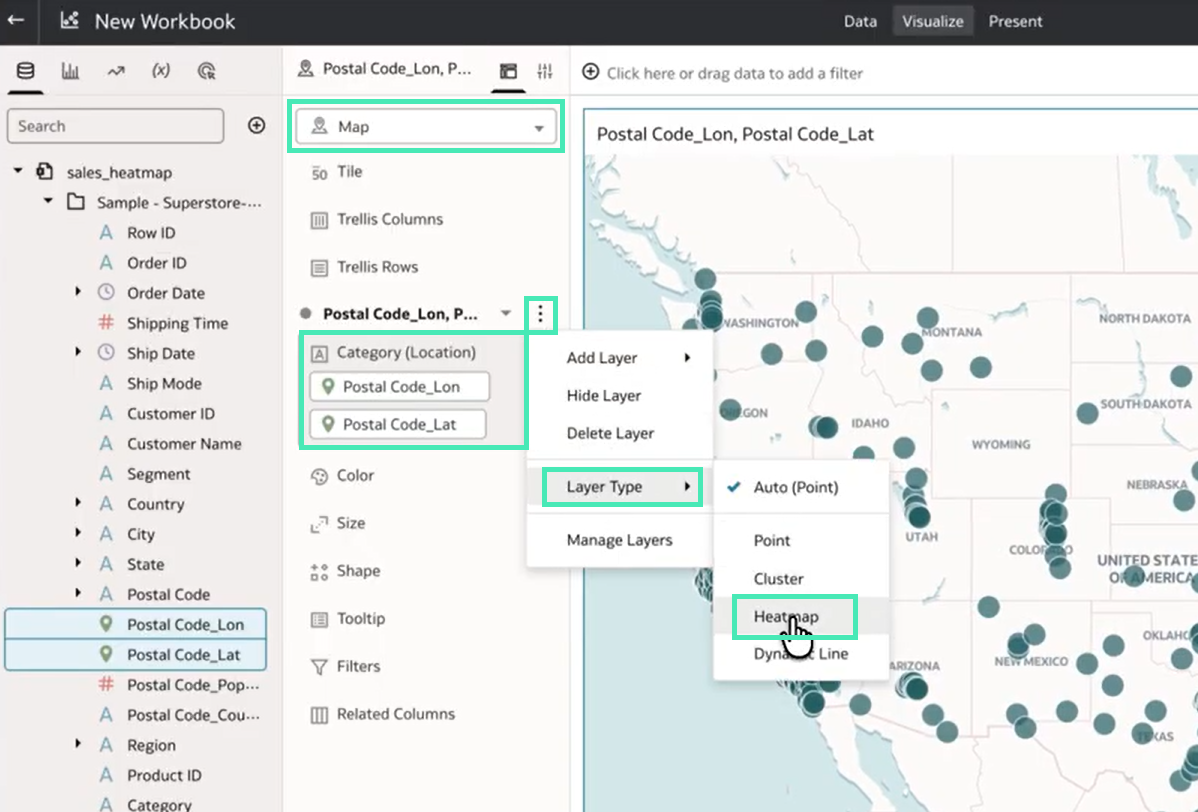The image size is (1198, 812).
Task: Select the Auto (Point) layer type
Action: (x=795, y=487)
